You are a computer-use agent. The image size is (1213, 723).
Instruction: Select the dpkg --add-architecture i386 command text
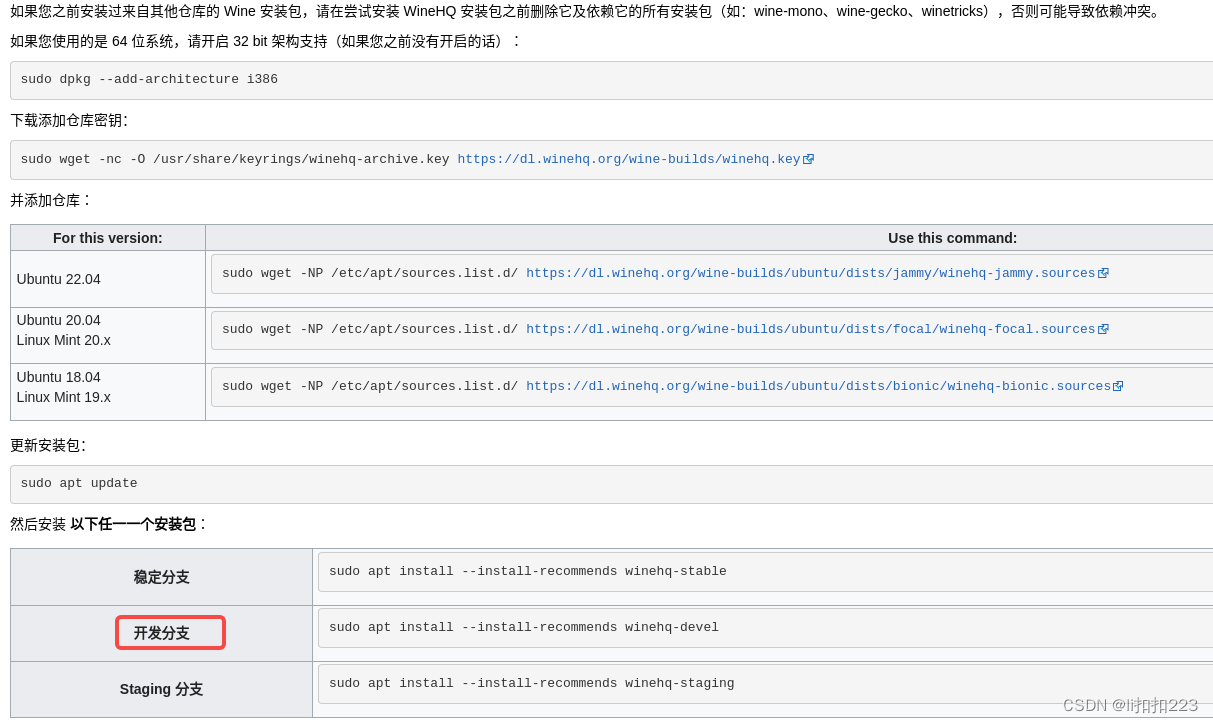[147, 79]
